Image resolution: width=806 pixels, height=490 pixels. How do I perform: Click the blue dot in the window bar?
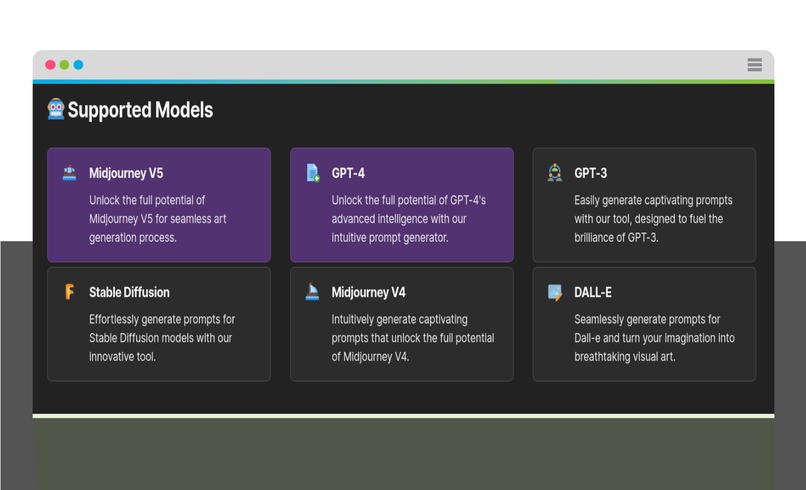point(78,65)
